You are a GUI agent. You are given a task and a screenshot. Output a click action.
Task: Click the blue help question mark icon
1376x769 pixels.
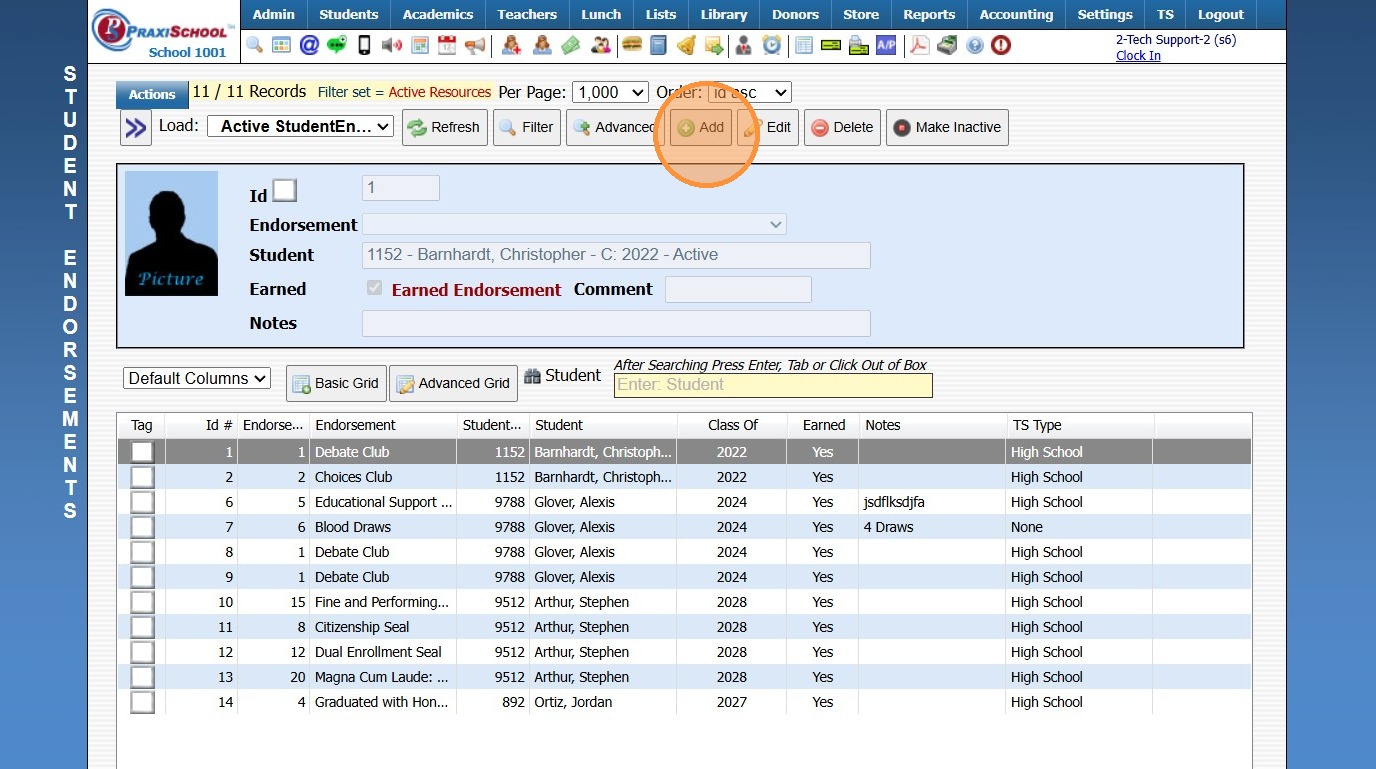click(974, 45)
